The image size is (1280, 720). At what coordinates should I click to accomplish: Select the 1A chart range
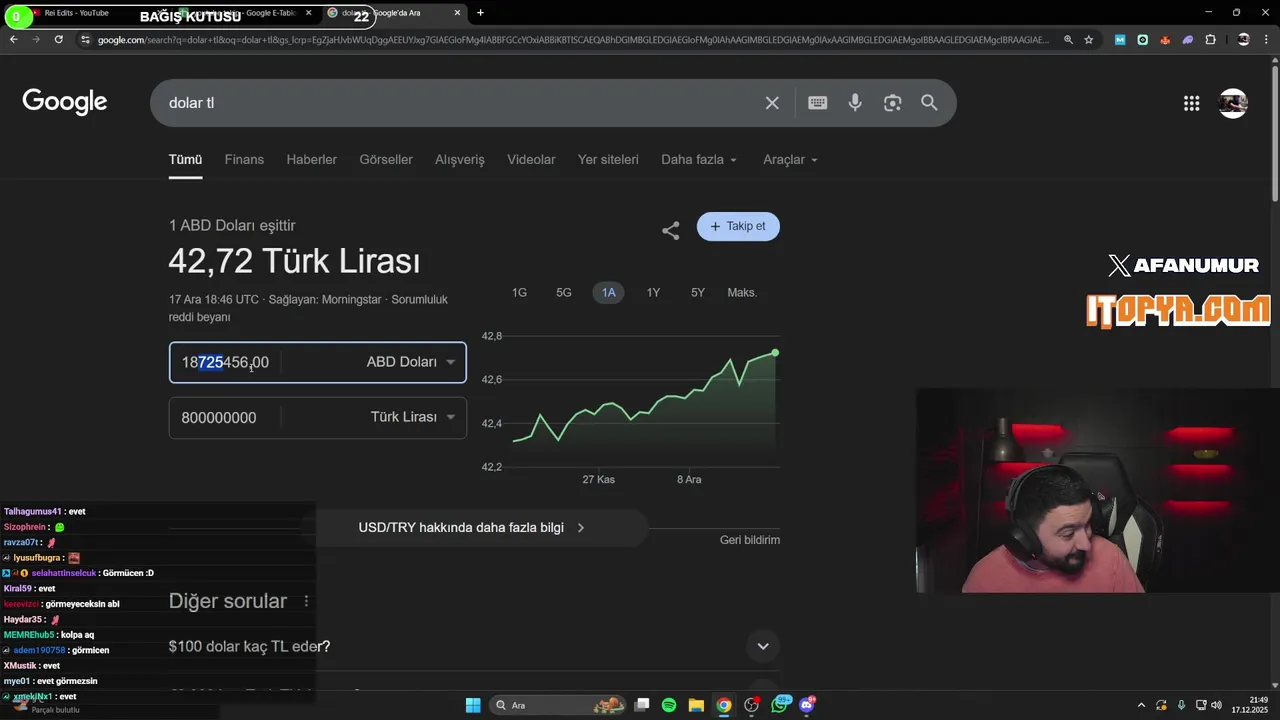pos(608,292)
